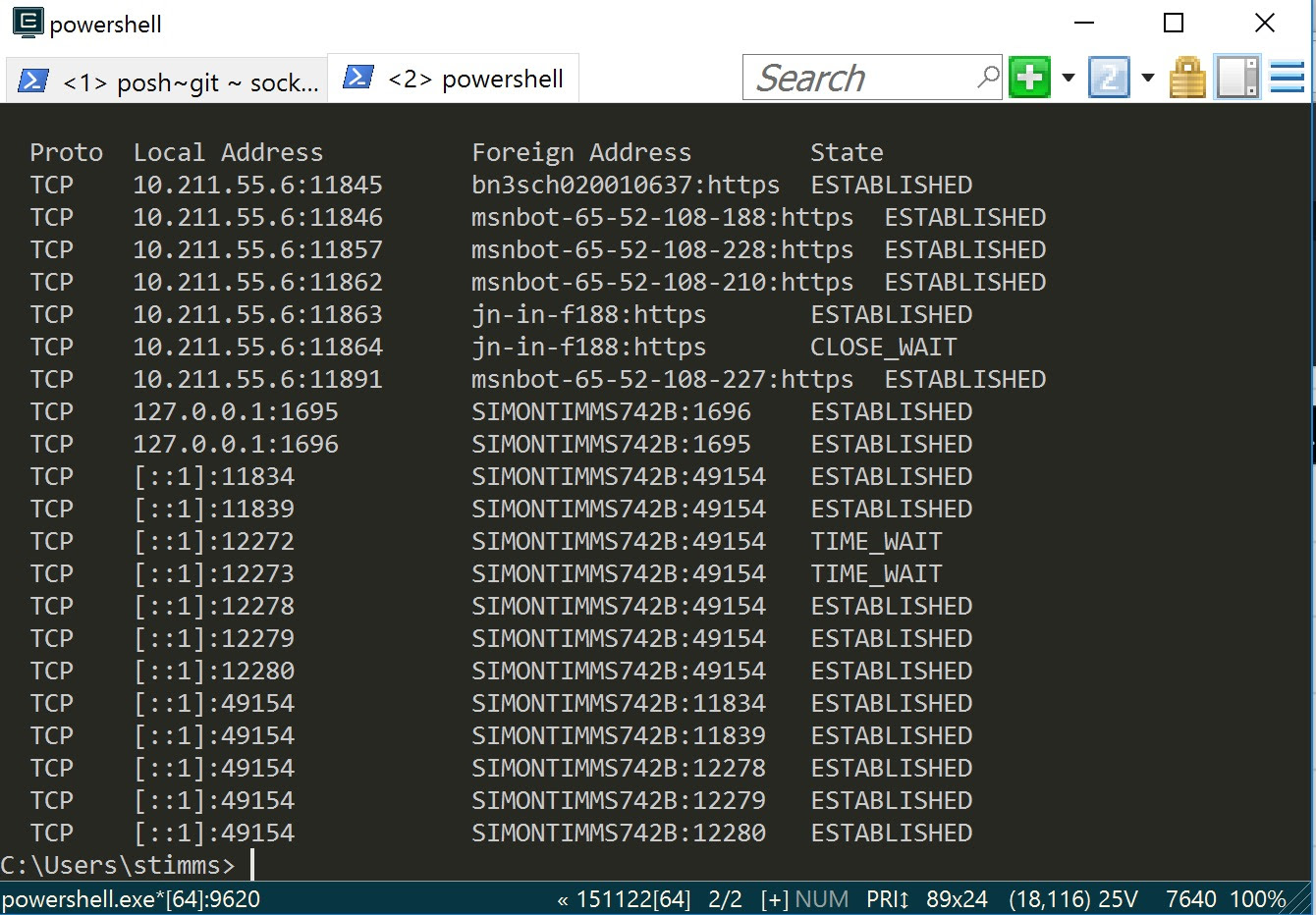Click the maximize console layout icon
The width and height of the screenshot is (1316, 915).
click(x=1236, y=77)
